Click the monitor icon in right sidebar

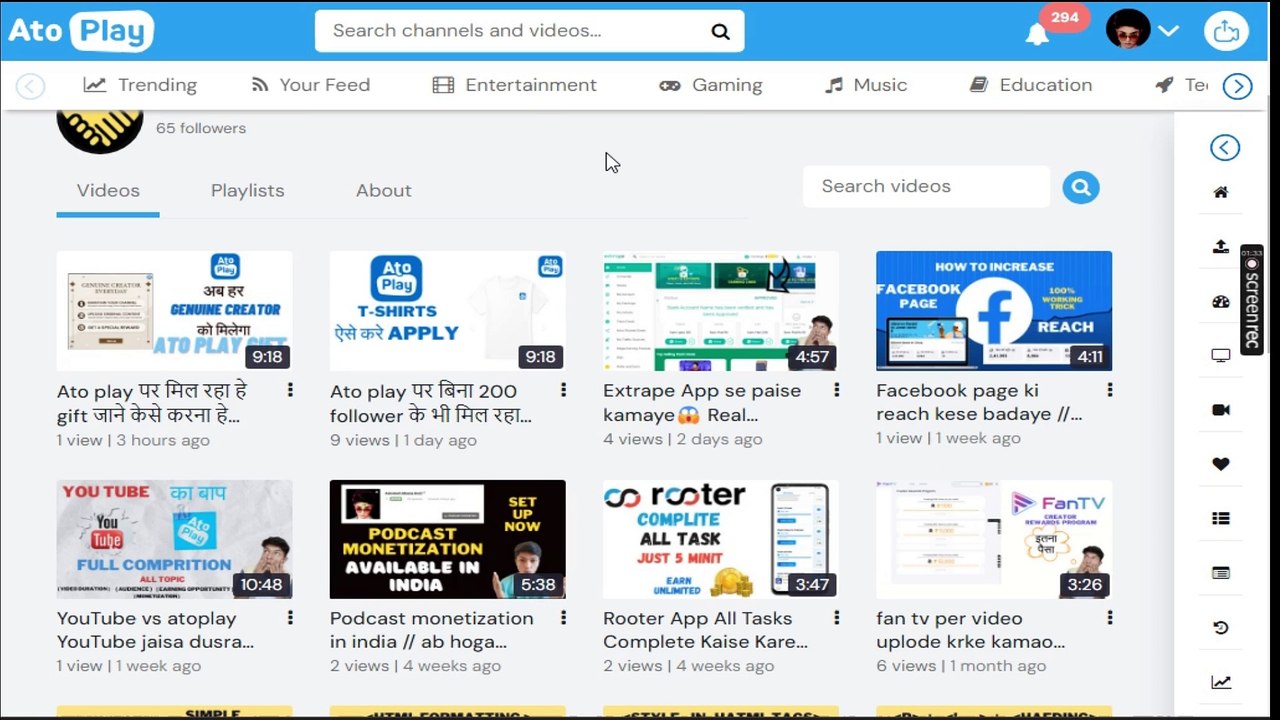[x=1221, y=355]
